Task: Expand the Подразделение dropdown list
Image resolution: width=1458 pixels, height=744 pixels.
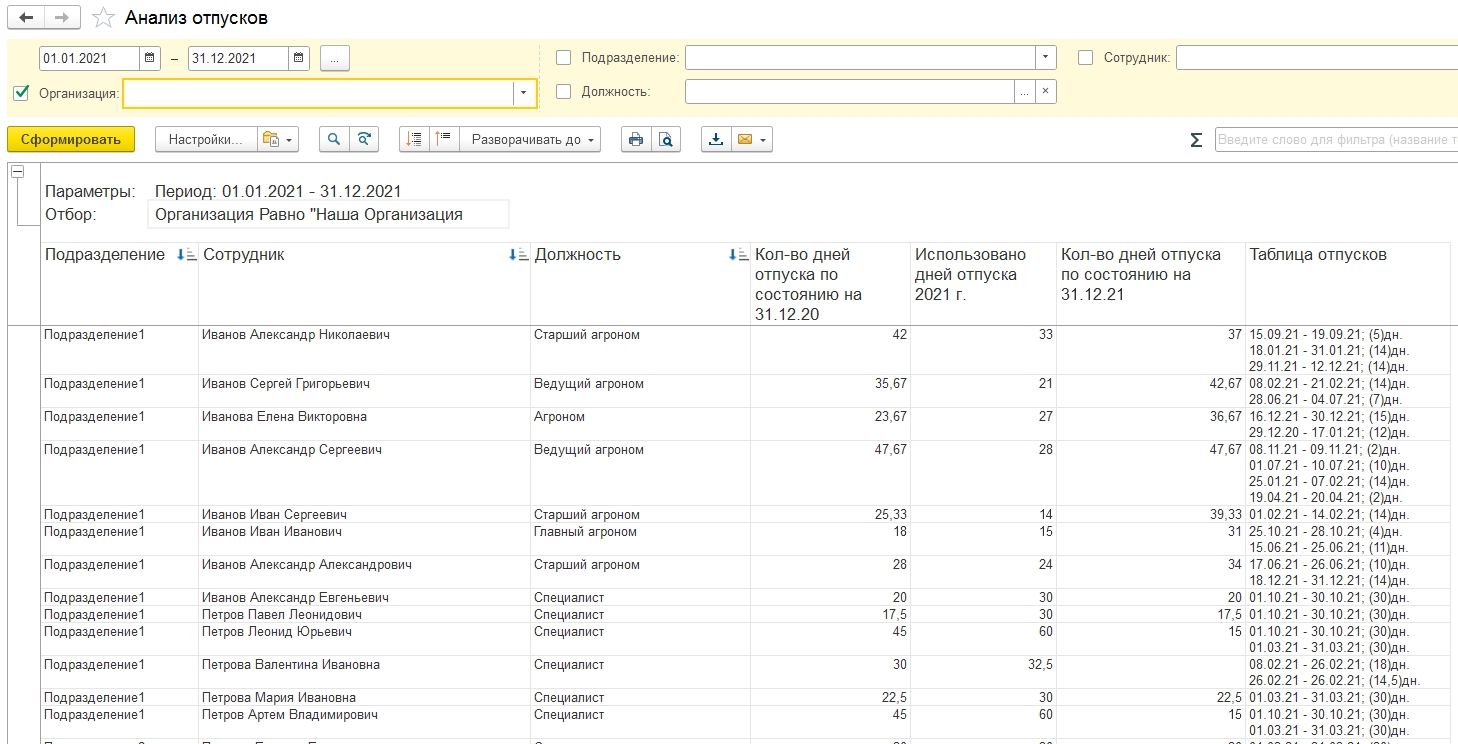Action: click(1045, 58)
